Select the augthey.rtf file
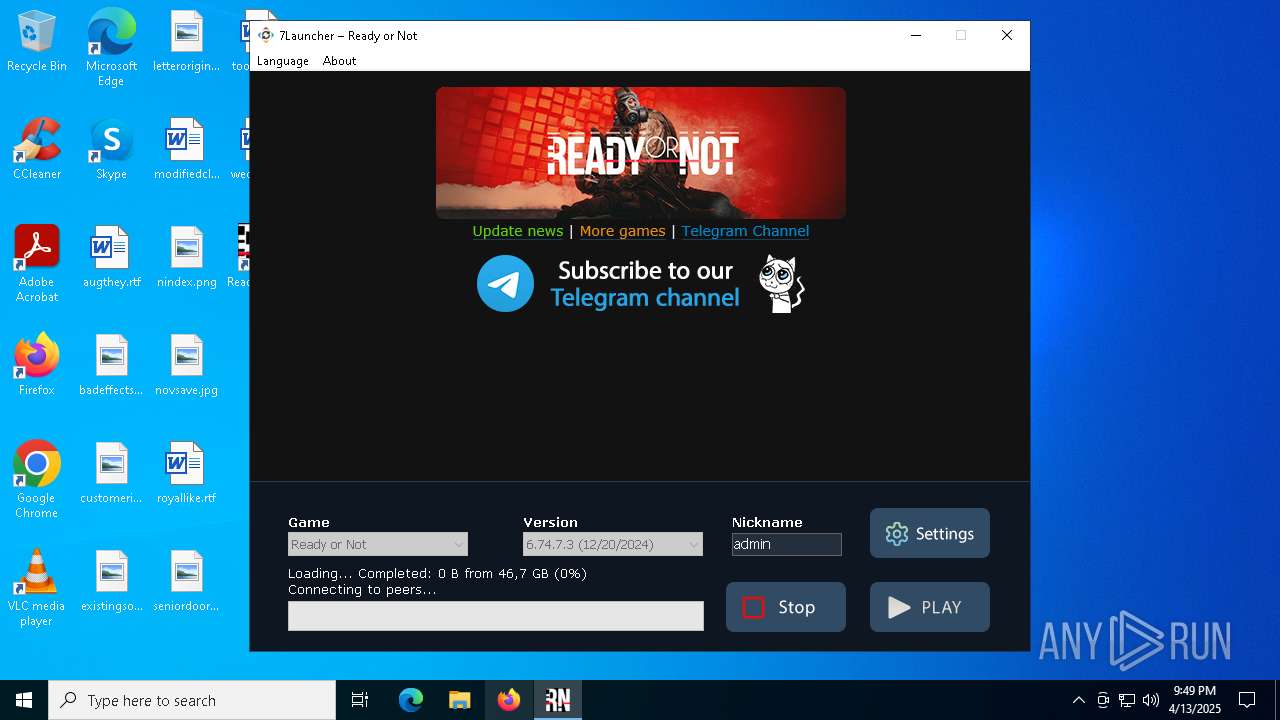 [x=111, y=258]
